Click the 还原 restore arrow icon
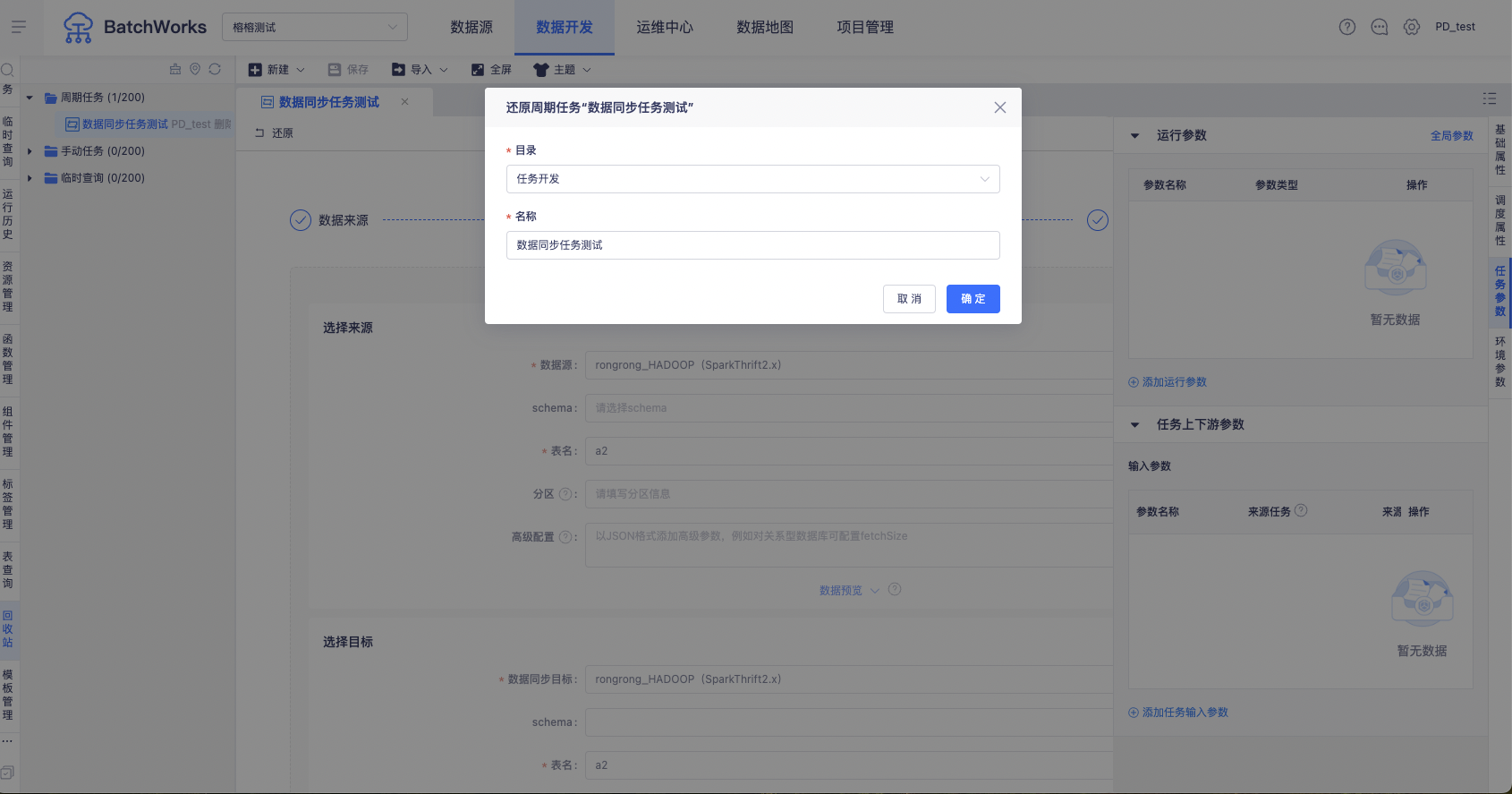Screen dimensions: 1512x794 [x=259, y=132]
